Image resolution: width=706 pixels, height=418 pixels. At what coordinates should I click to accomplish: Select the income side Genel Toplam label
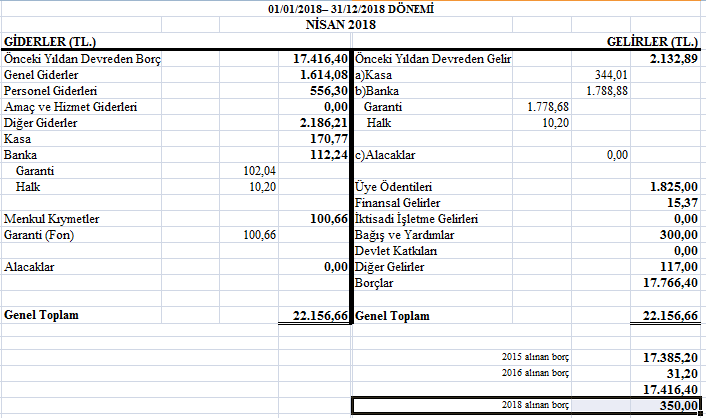coord(392,316)
